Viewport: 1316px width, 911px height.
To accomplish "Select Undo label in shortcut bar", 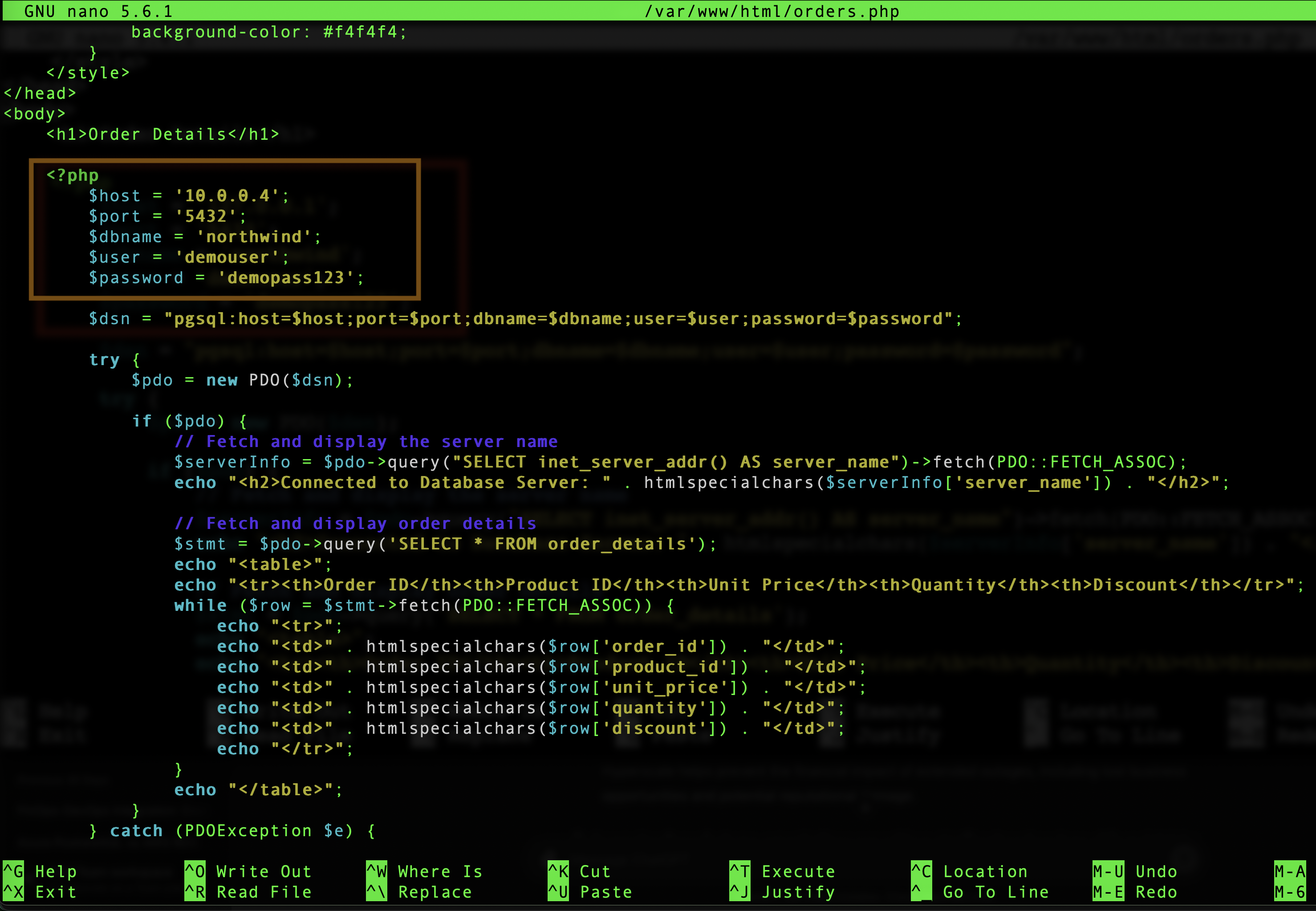I will click(x=1156, y=871).
